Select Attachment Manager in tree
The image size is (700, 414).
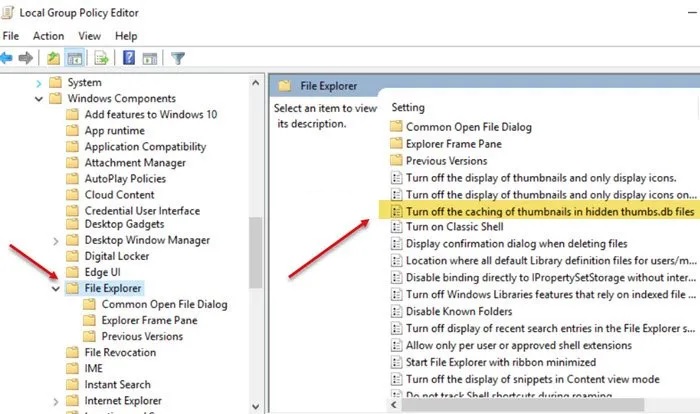pyautogui.click(x=135, y=163)
